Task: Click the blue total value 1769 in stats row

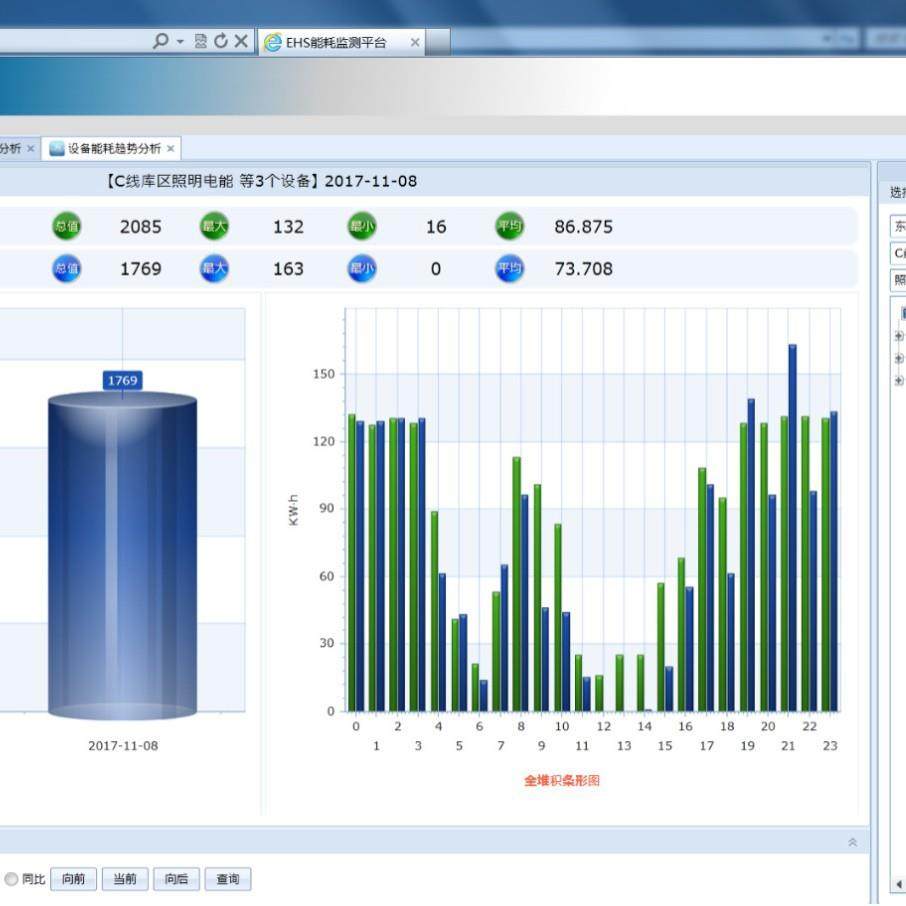Action: [140, 269]
